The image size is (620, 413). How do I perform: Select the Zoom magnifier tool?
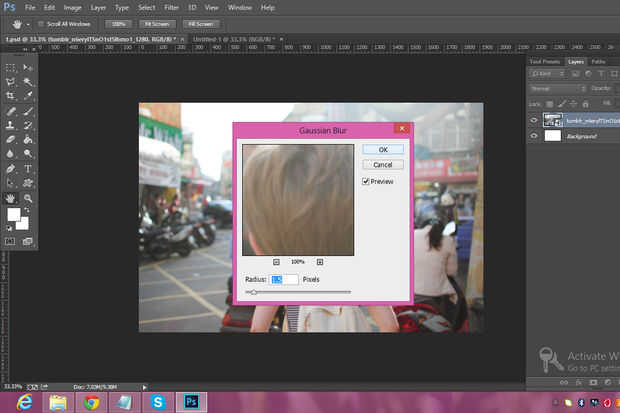27,198
